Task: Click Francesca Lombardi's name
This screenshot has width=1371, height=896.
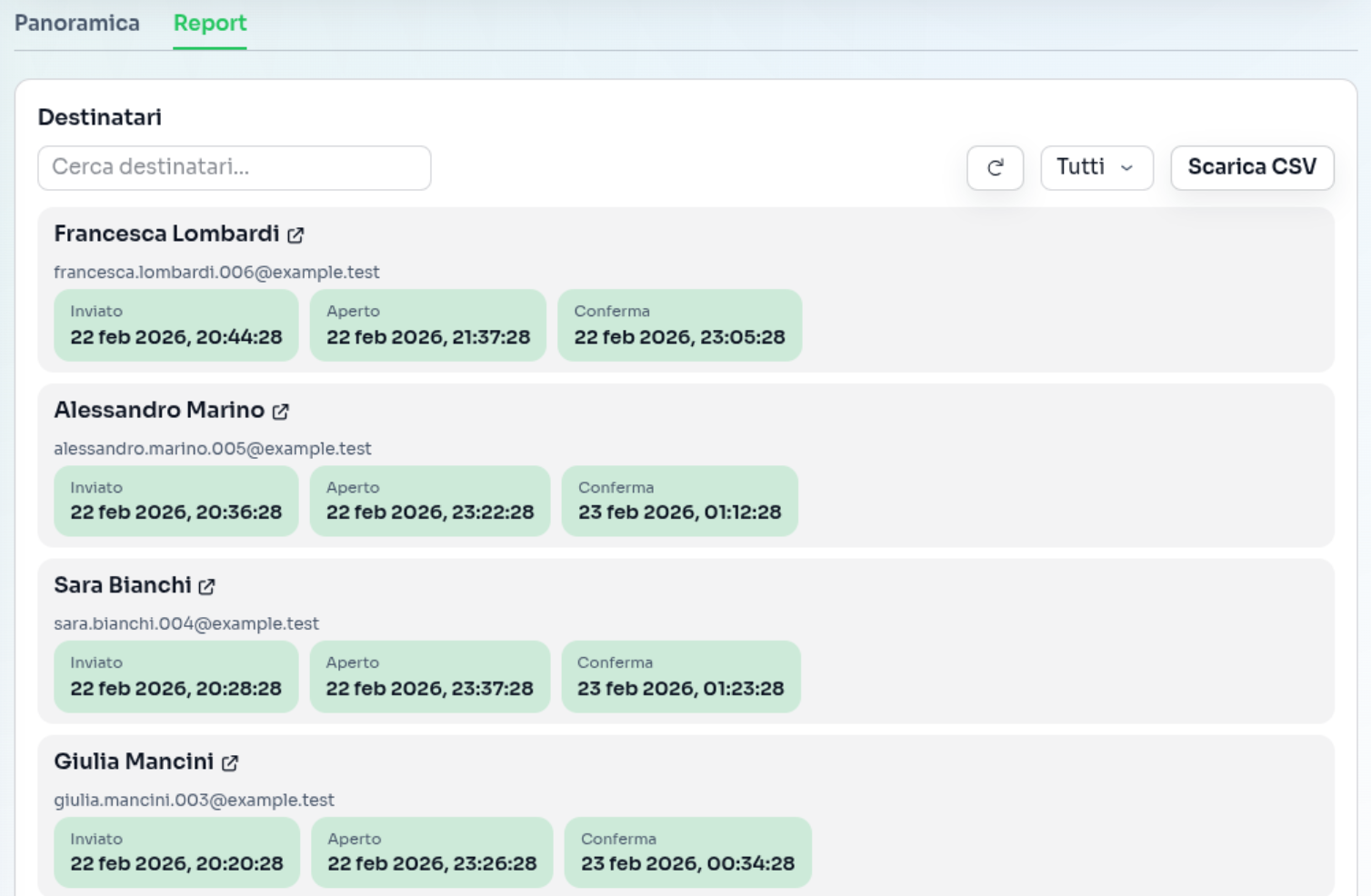Action: [x=166, y=234]
